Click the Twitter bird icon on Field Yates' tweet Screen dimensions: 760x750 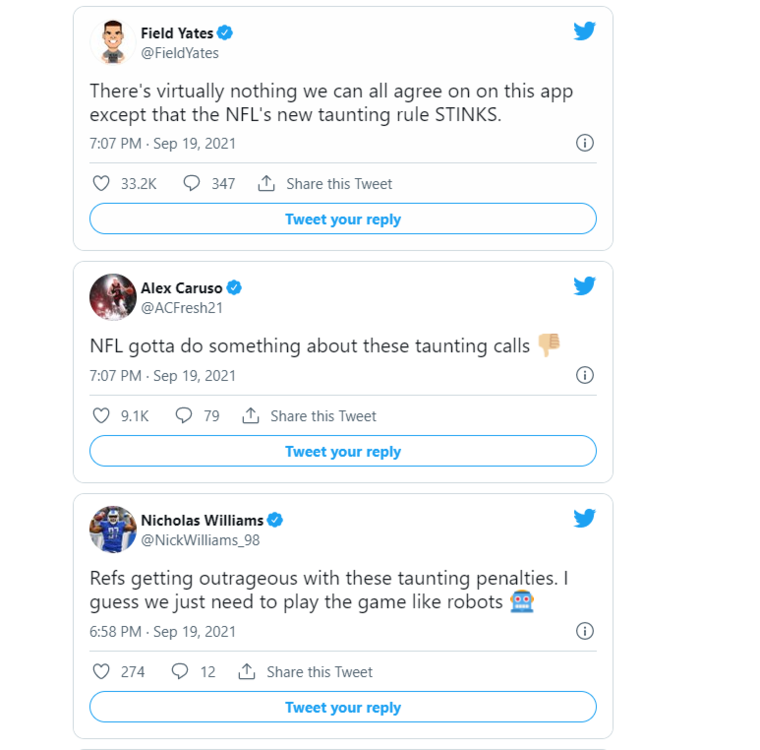tap(585, 31)
